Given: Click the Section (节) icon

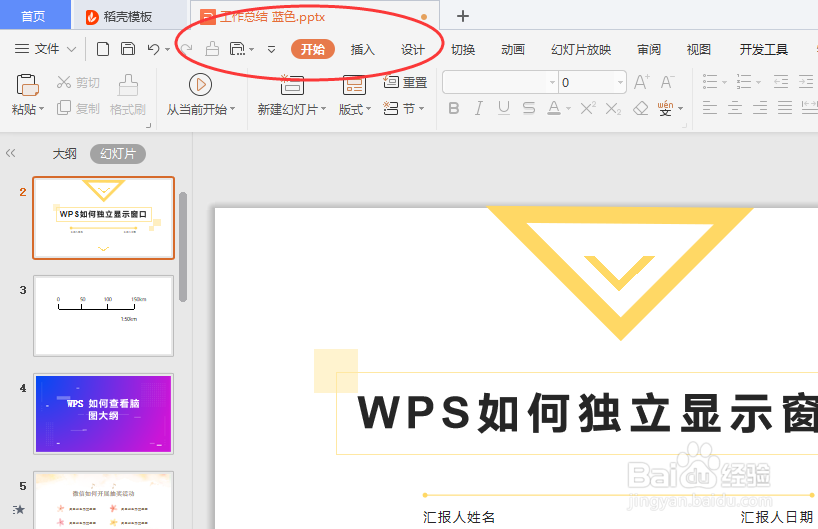Looking at the screenshot, I should point(391,109).
